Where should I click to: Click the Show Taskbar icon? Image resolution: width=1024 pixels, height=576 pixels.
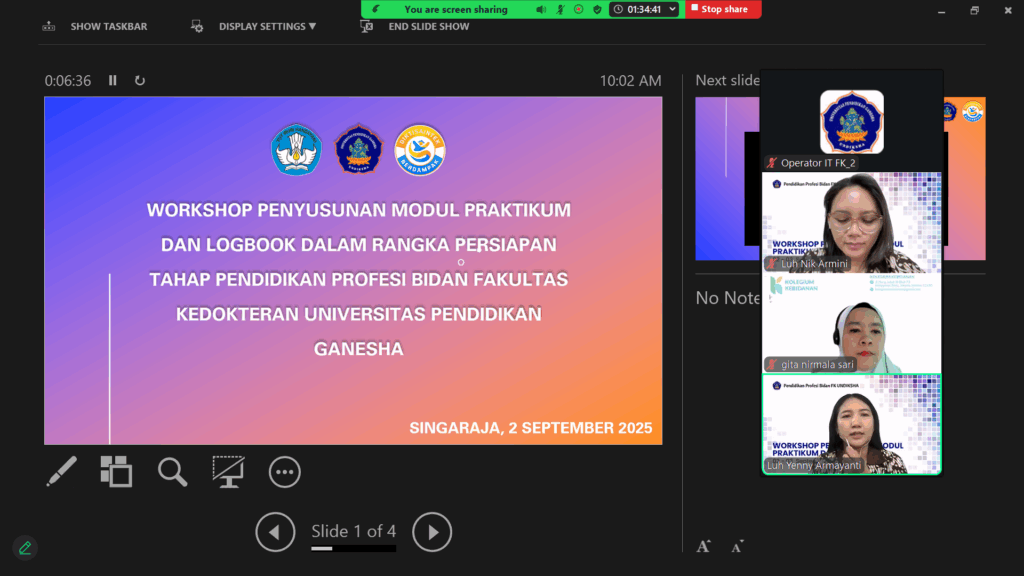[x=48, y=26]
